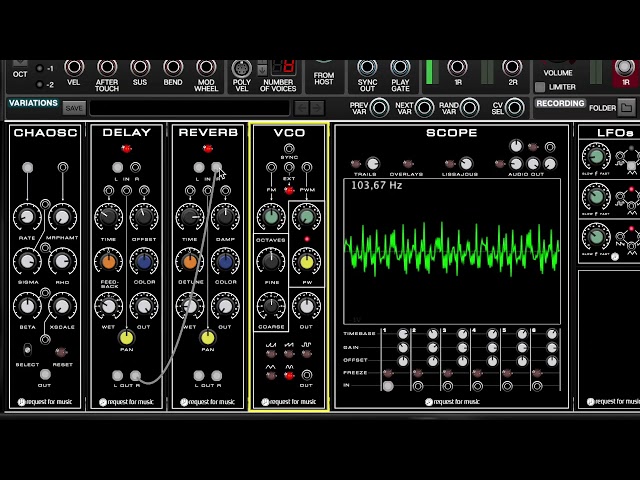The image size is (640, 480).
Task: Click the POLY VEL connector jack
Action: coord(242,69)
